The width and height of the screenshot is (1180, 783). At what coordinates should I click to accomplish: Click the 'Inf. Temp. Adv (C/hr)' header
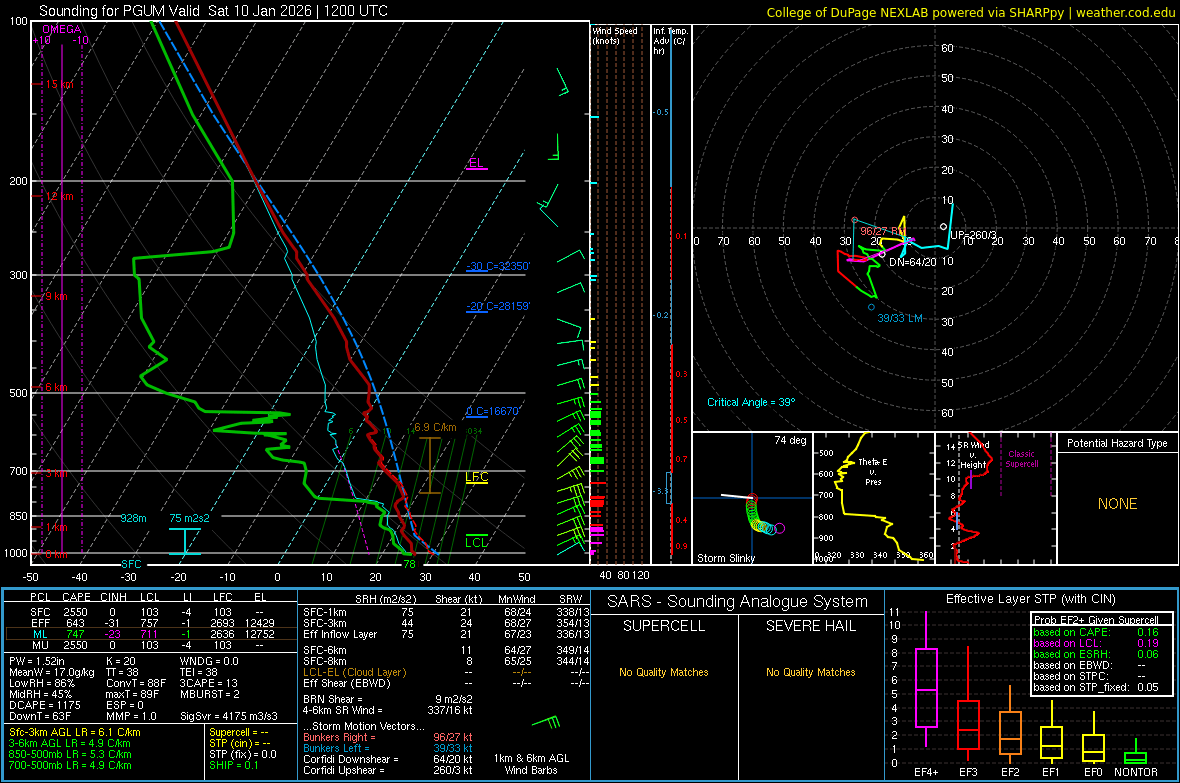point(670,41)
